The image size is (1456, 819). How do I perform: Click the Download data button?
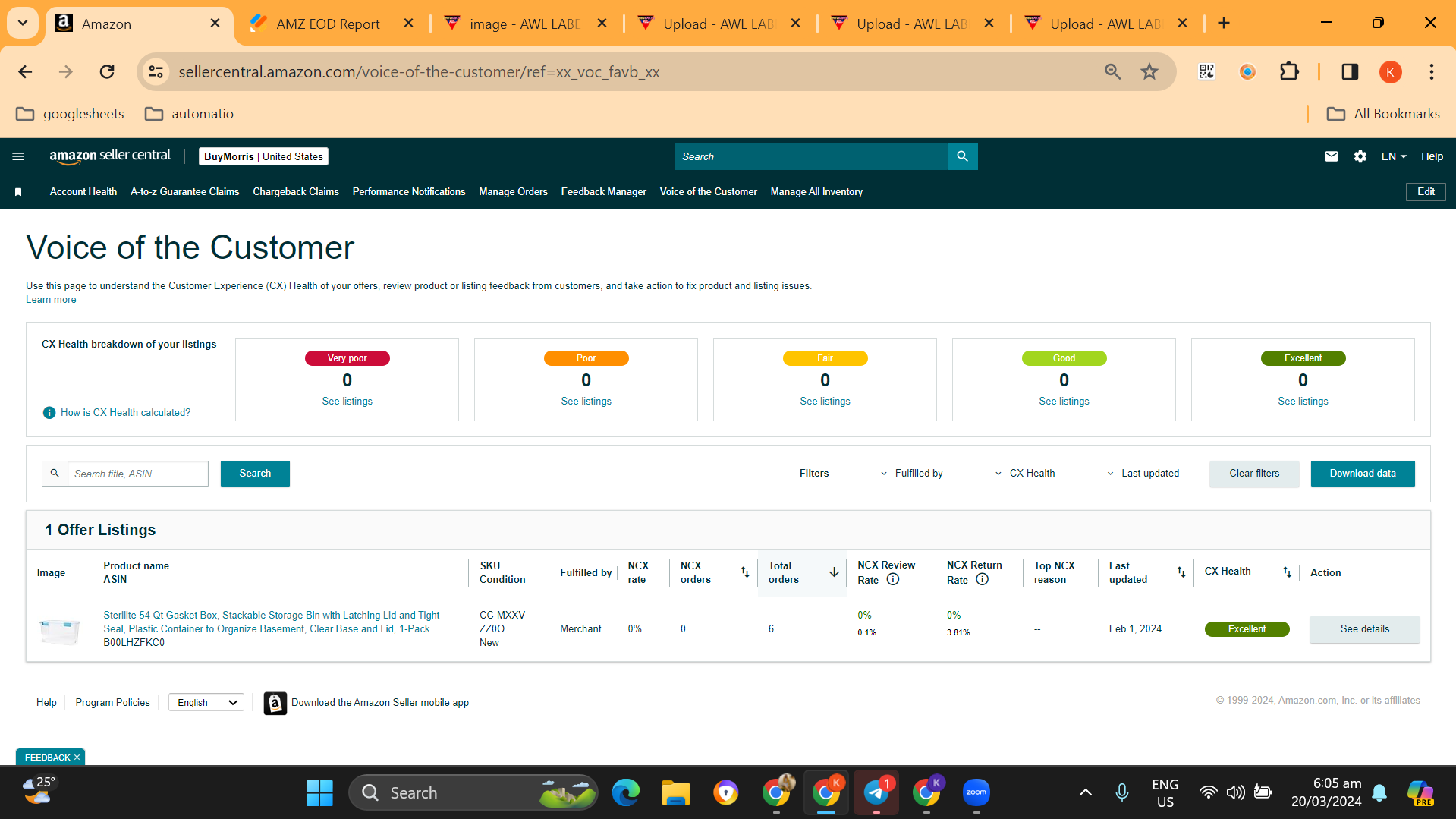coord(1363,474)
